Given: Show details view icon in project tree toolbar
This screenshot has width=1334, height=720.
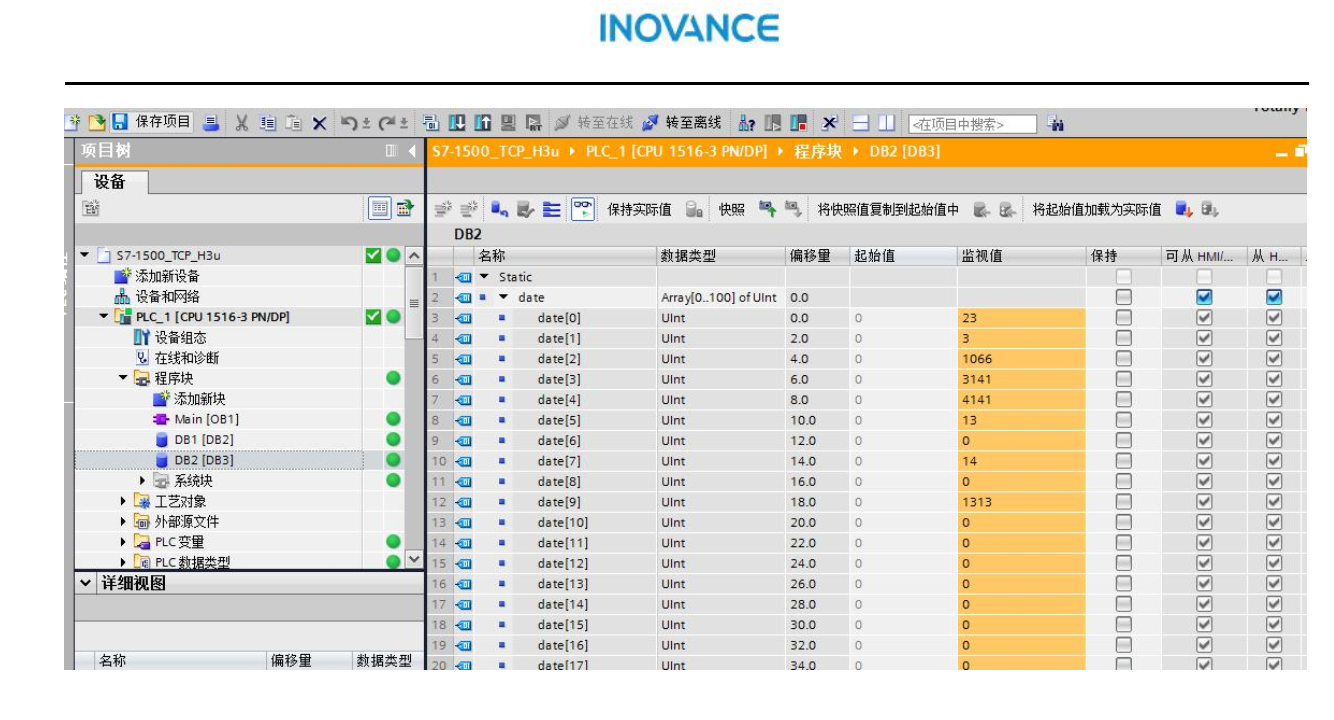Looking at the screenshot, I should [381, 209].
